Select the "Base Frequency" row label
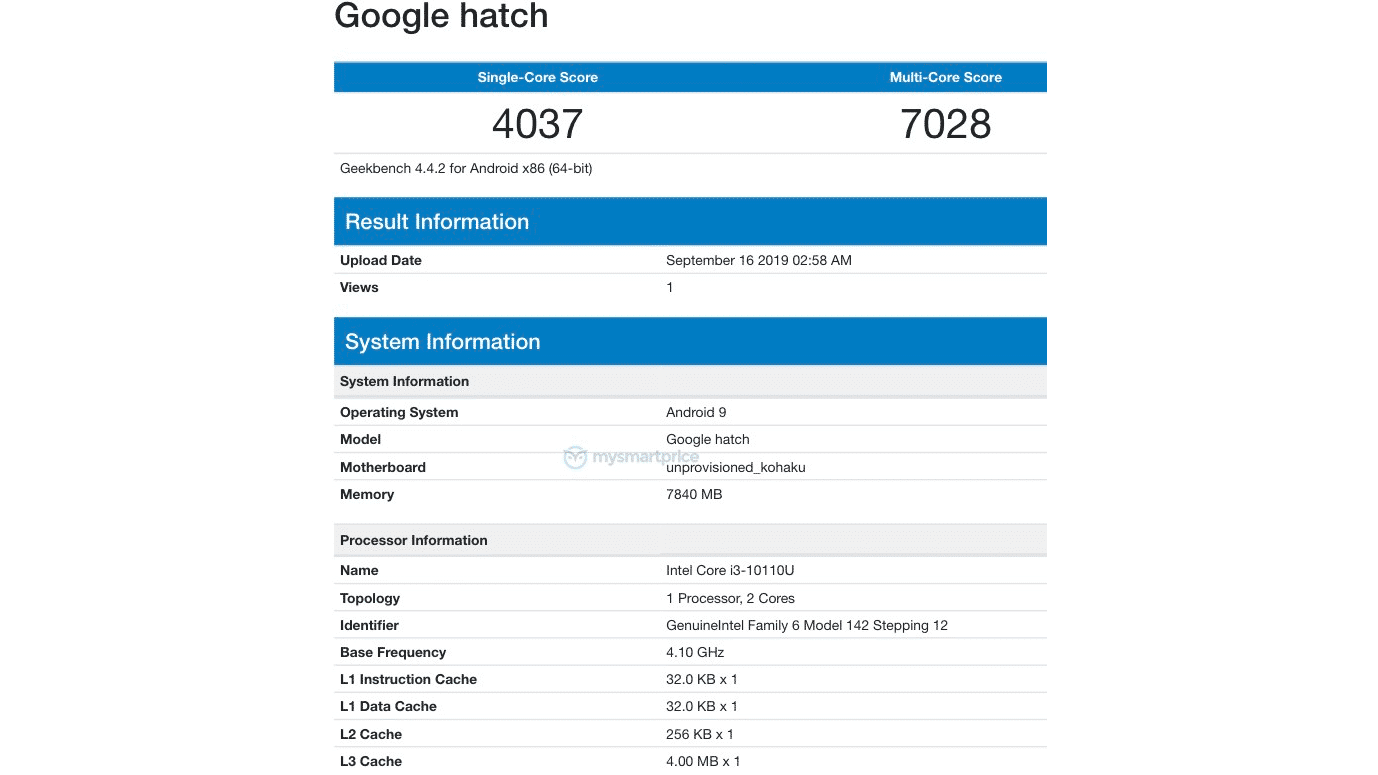1378x775 pixels. click(393, 652)
